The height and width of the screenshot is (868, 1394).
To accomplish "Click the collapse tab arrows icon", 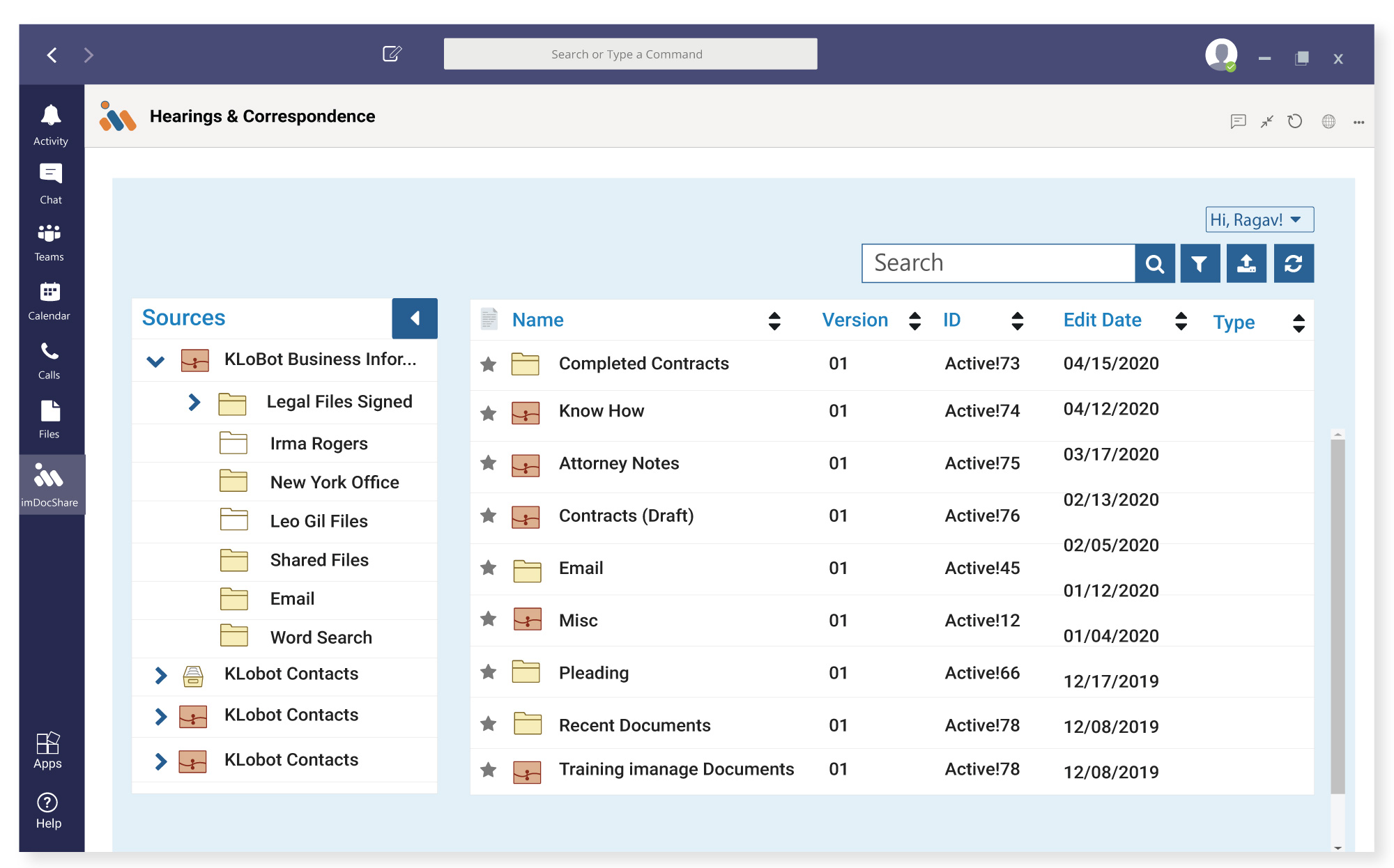I will click(1267, 121).
